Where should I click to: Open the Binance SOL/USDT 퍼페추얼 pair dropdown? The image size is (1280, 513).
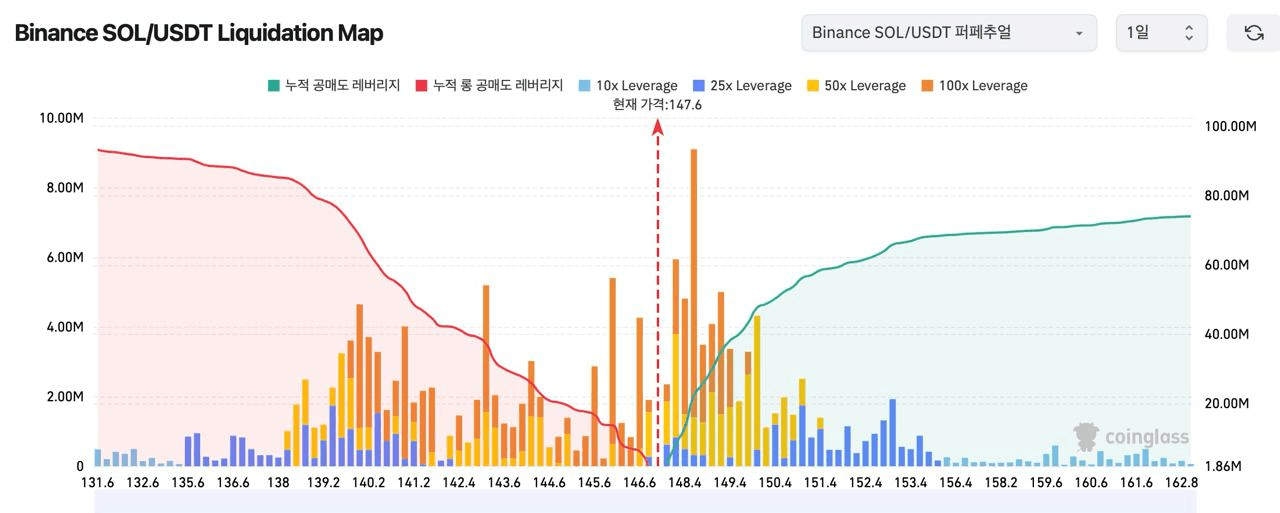pyautogui.click(x=949, y=33)
